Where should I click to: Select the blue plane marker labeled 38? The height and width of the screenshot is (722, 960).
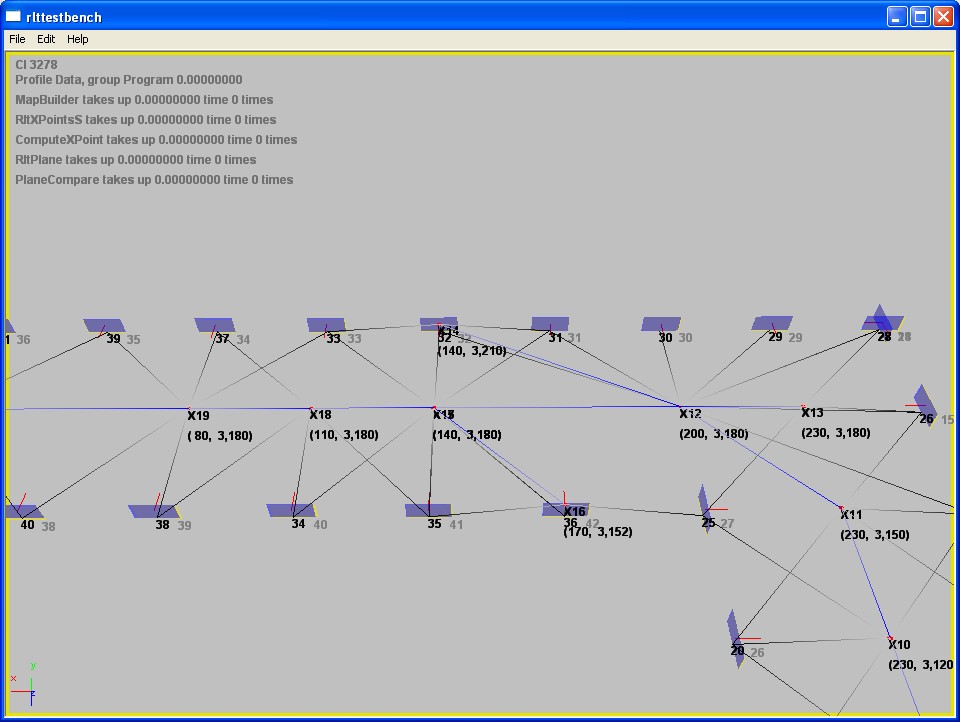[x=153, y=511]
